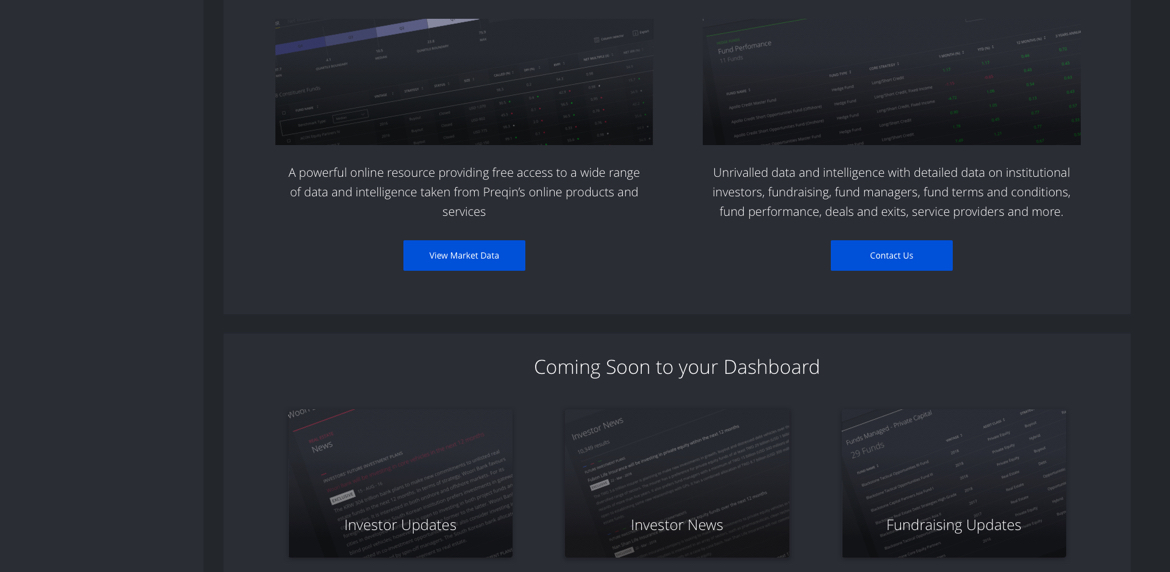Click the Investor News title inside thumbnail
Viewport: 1170px width, 572px height.
[x=598, y=428]
